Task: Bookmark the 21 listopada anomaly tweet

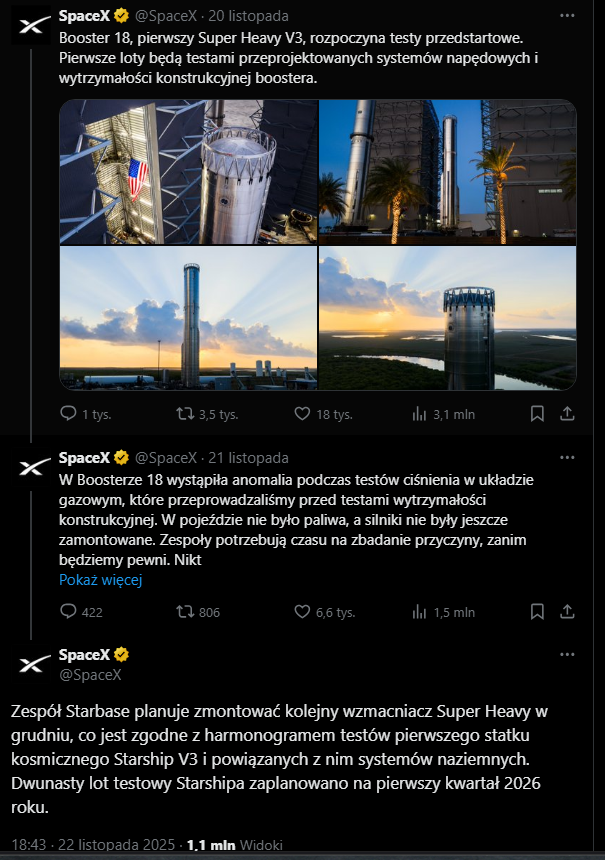Action: point(537,612)
